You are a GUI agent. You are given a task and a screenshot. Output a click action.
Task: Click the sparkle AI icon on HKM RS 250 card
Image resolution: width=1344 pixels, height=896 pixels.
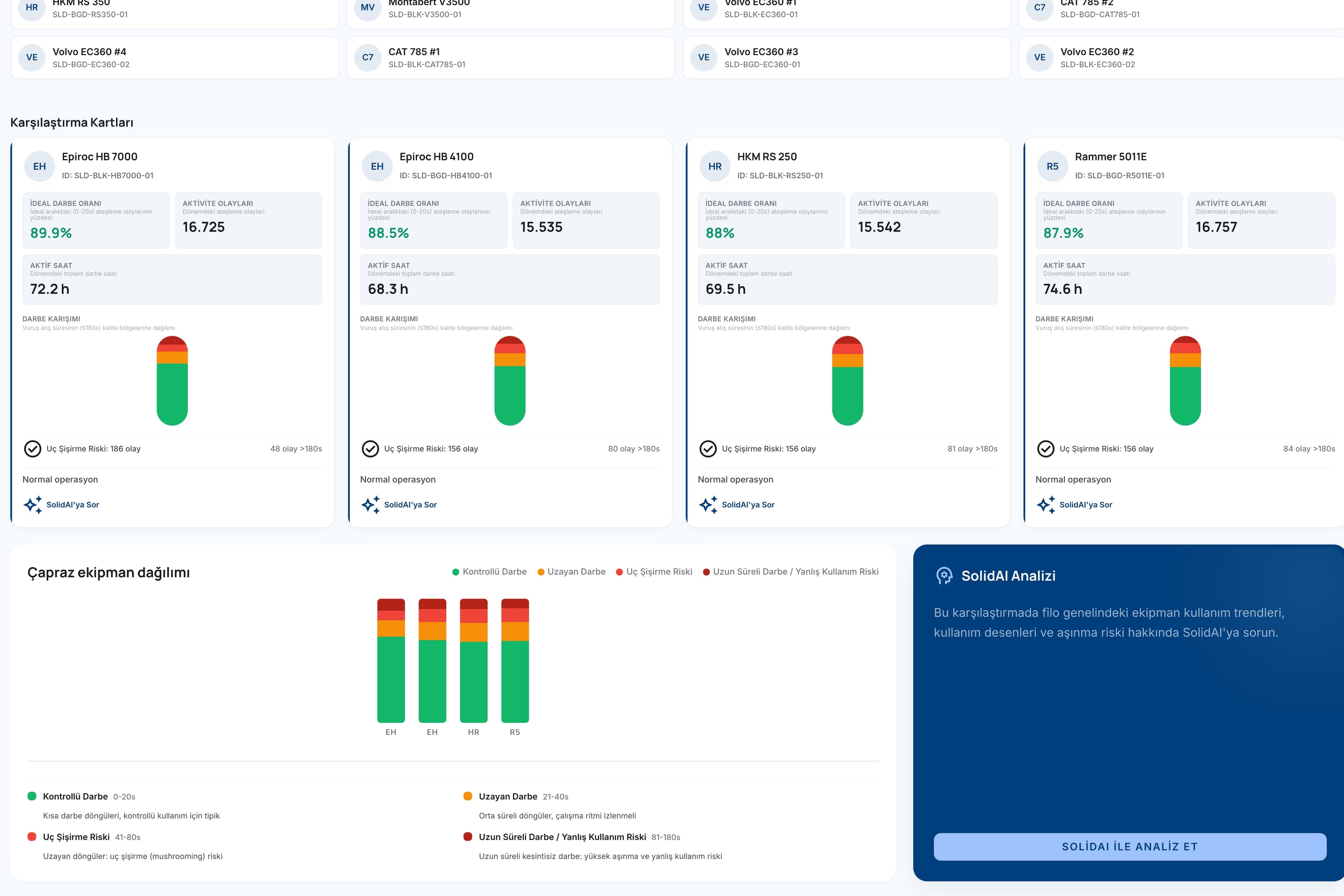708,505
